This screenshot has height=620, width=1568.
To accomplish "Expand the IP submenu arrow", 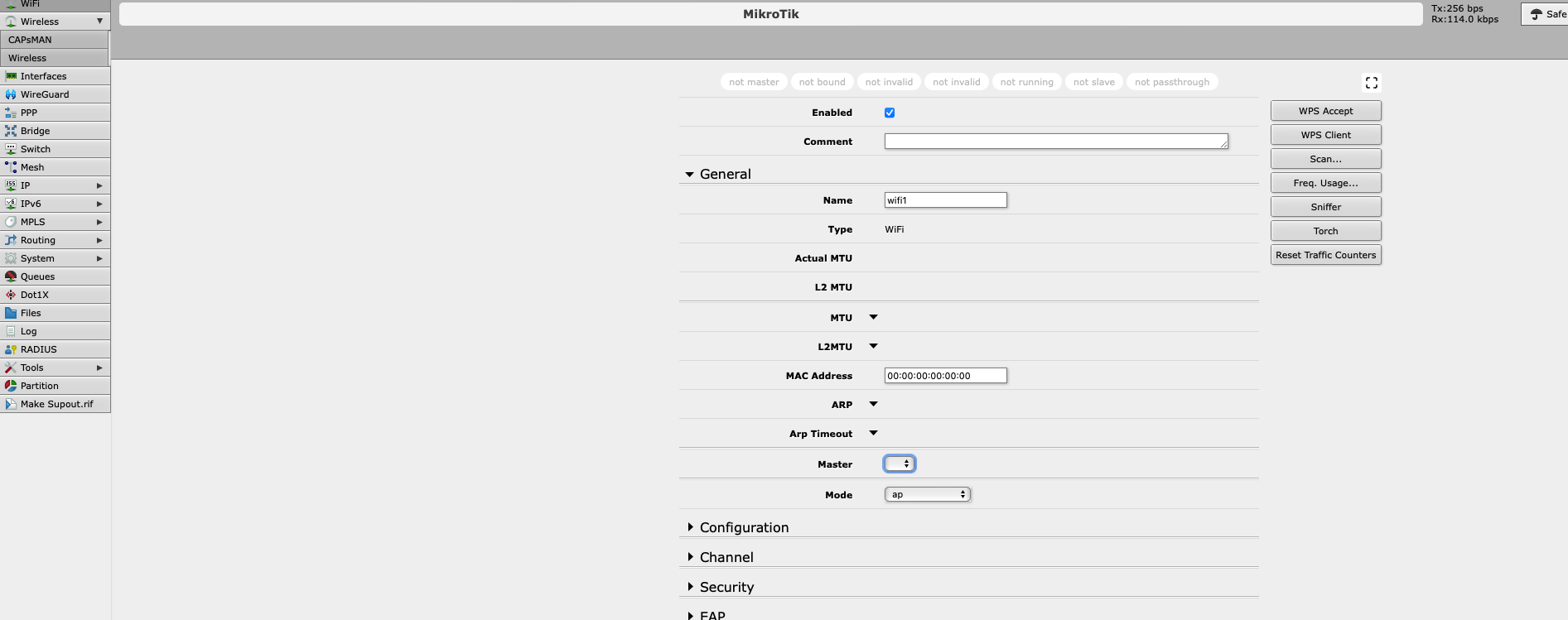I will coord(99,185).
